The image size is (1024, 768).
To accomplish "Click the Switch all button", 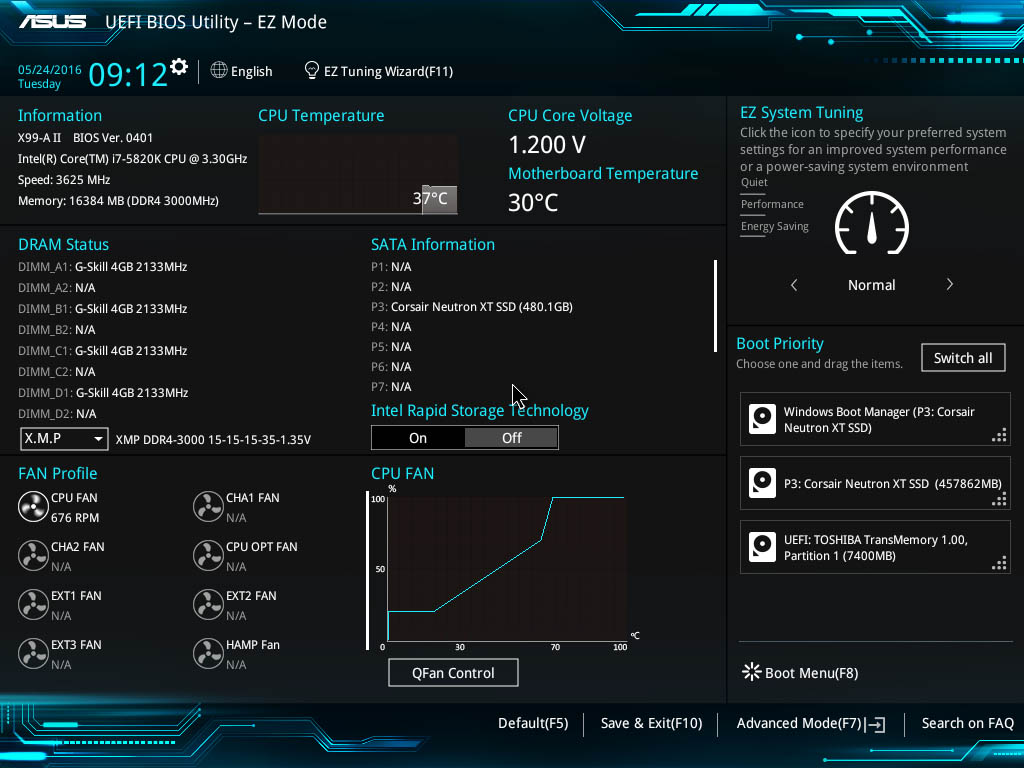I will pos(963,358).
